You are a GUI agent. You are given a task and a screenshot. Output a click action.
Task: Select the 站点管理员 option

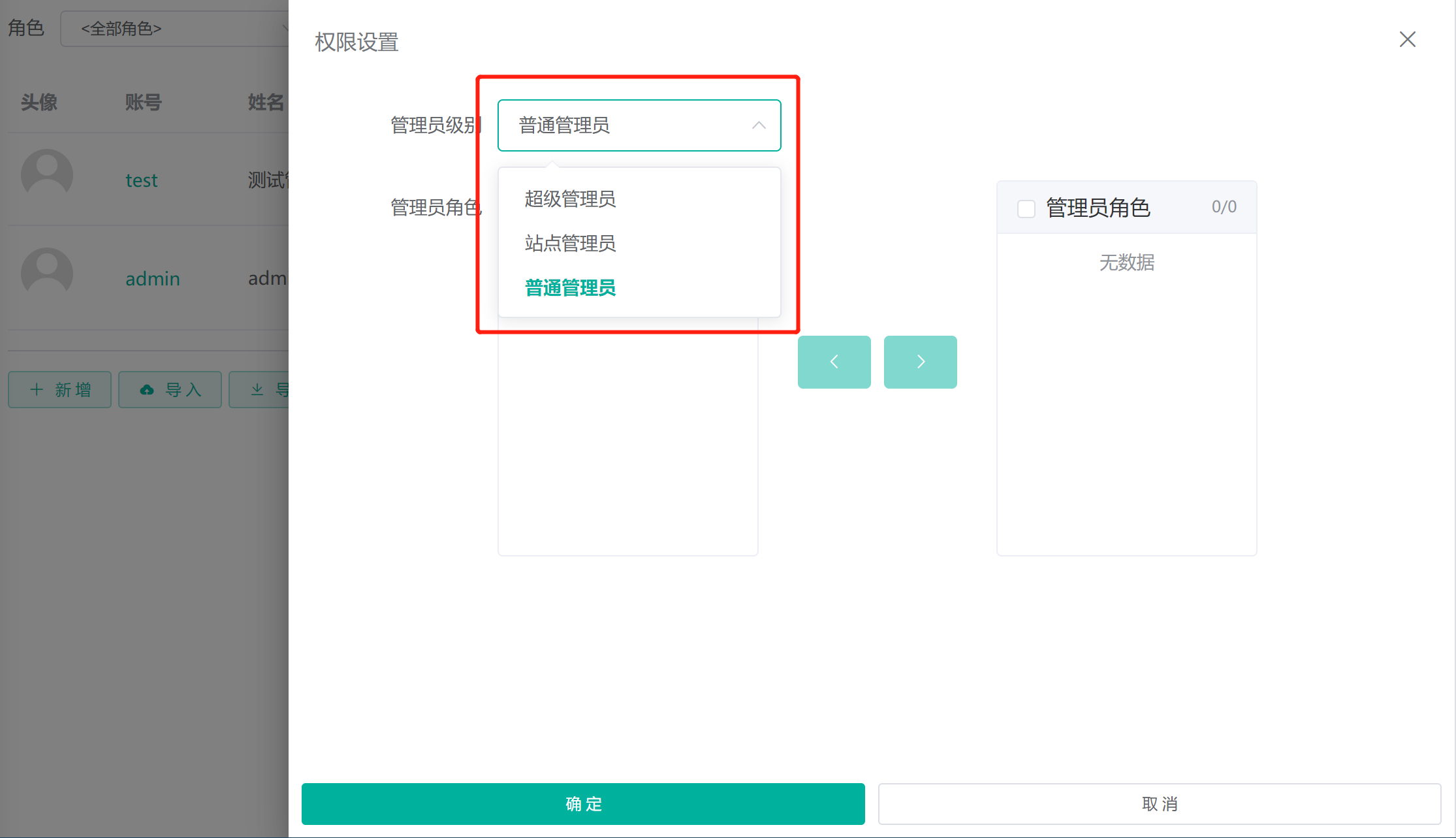pos(569,243)
